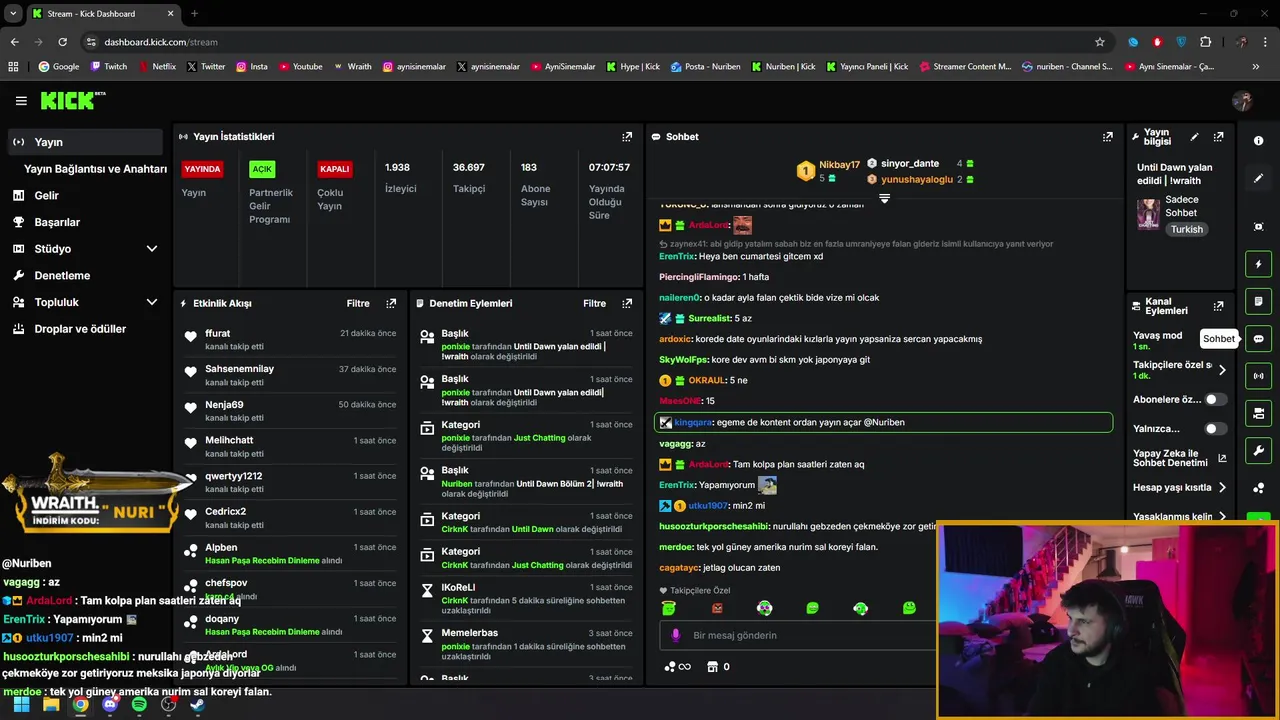Open Steam from the Windows taskbar

197,705
